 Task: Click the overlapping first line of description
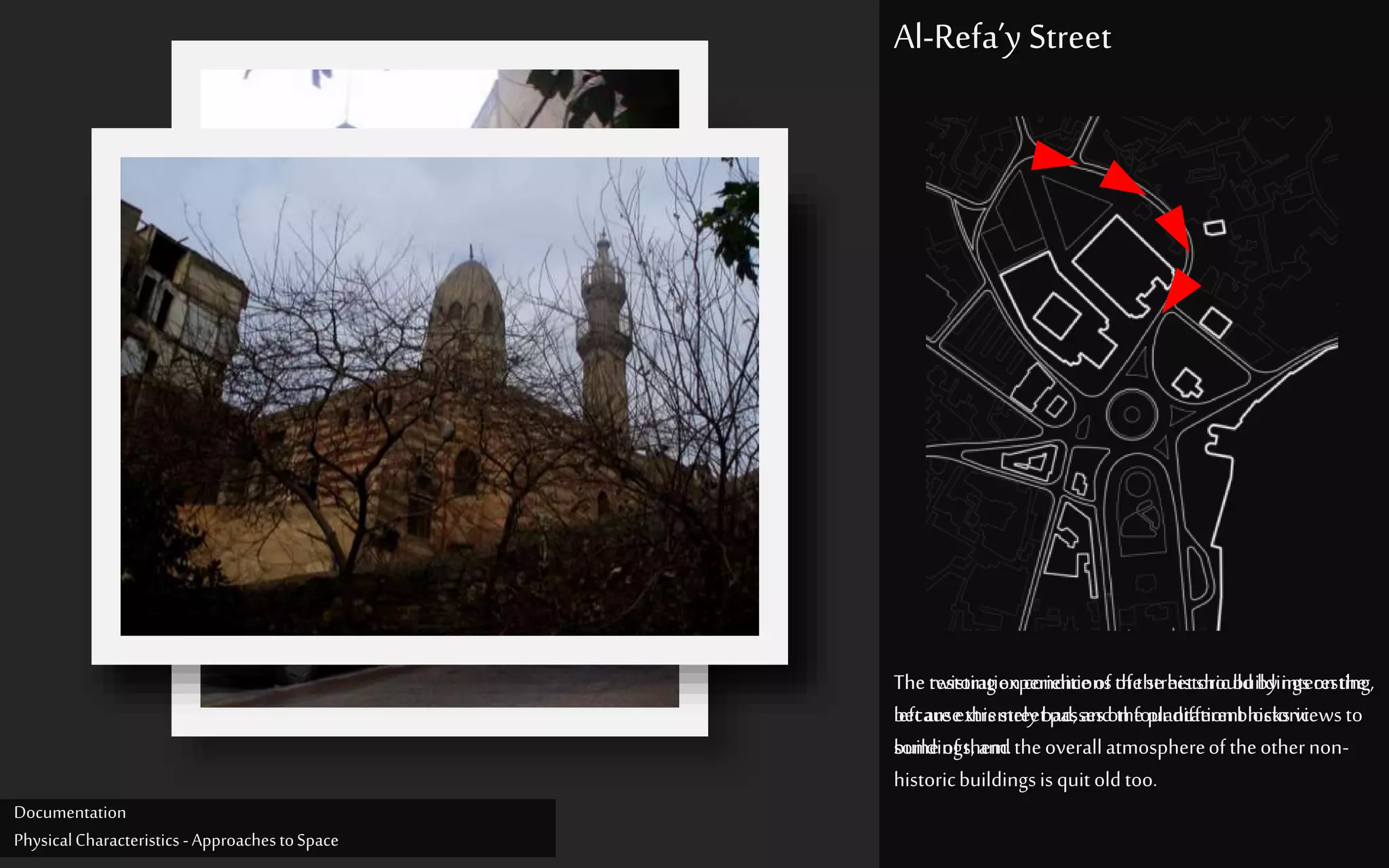point(1133,682)
